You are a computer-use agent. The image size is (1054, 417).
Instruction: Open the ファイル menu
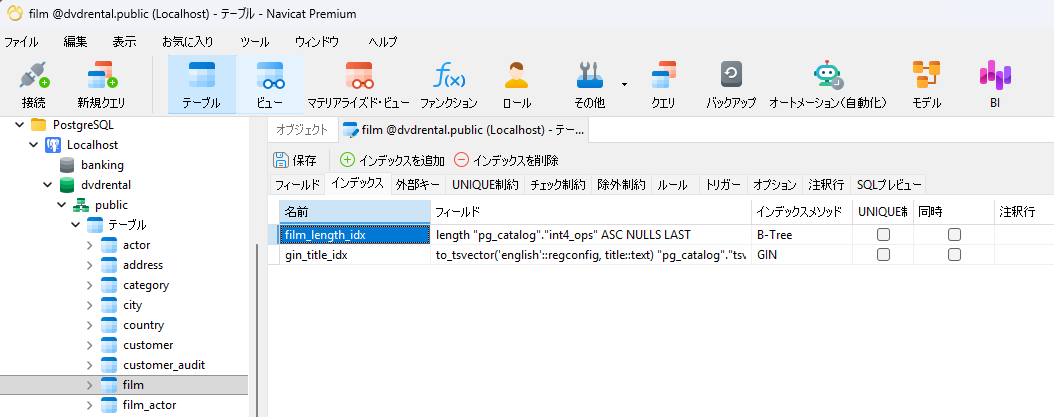click(x=21, y=42)
